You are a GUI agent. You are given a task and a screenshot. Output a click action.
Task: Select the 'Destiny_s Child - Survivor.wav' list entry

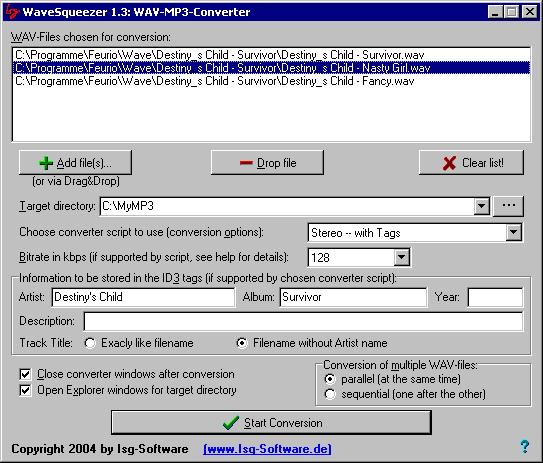coord(272,55)
